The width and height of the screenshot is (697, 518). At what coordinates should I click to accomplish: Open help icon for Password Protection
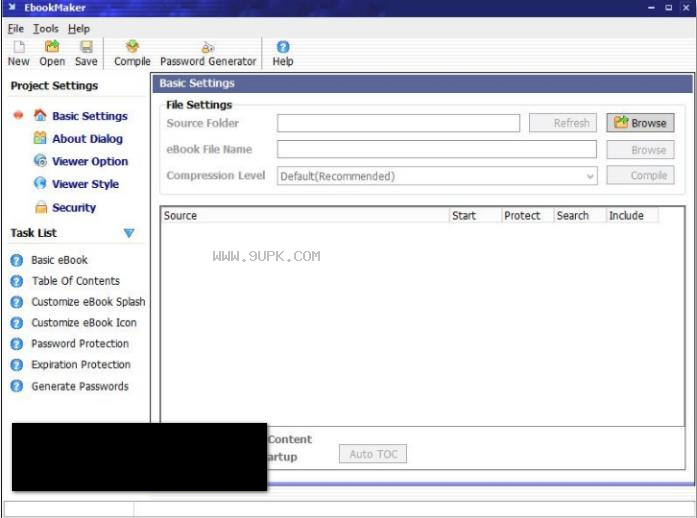[17, 344]
